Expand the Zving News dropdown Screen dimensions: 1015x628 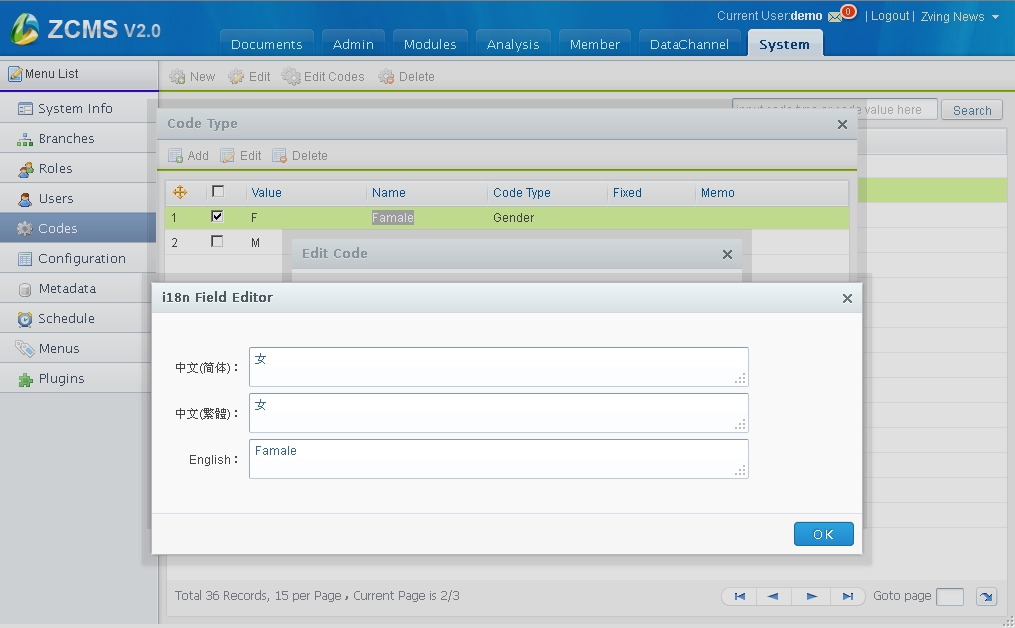pos(994,17)
